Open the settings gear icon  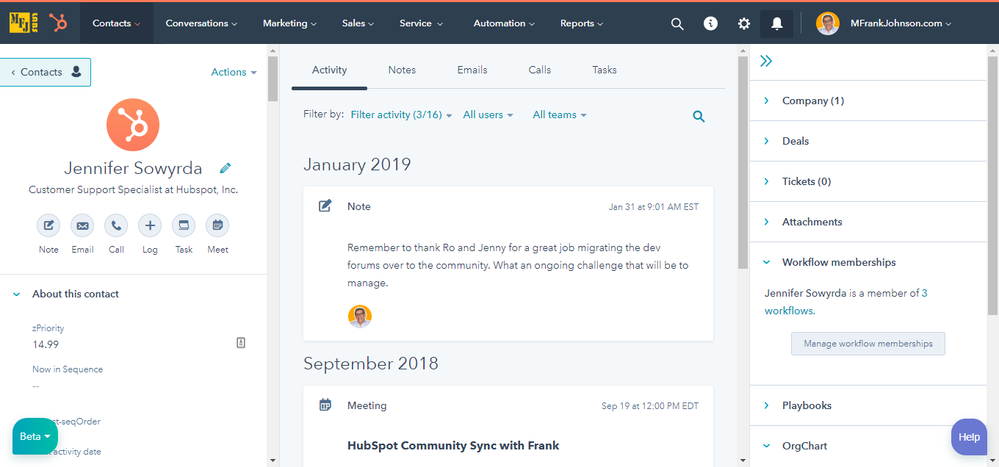pos(744,24)
